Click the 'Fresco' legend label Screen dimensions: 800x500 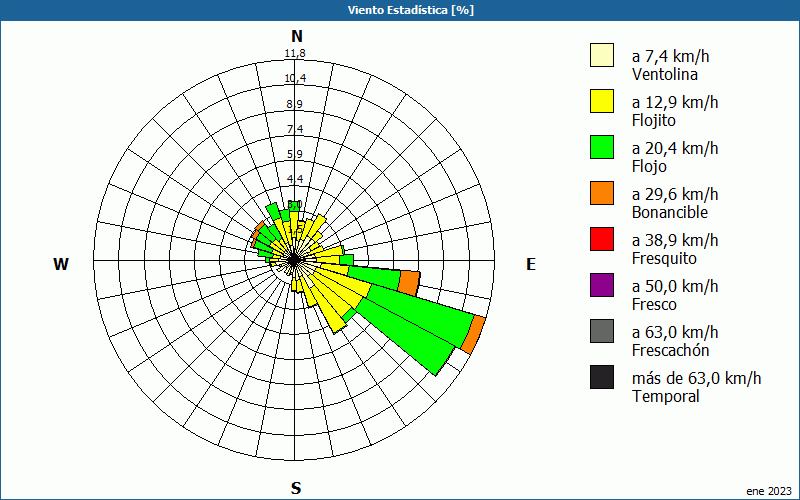coord(655,304)
